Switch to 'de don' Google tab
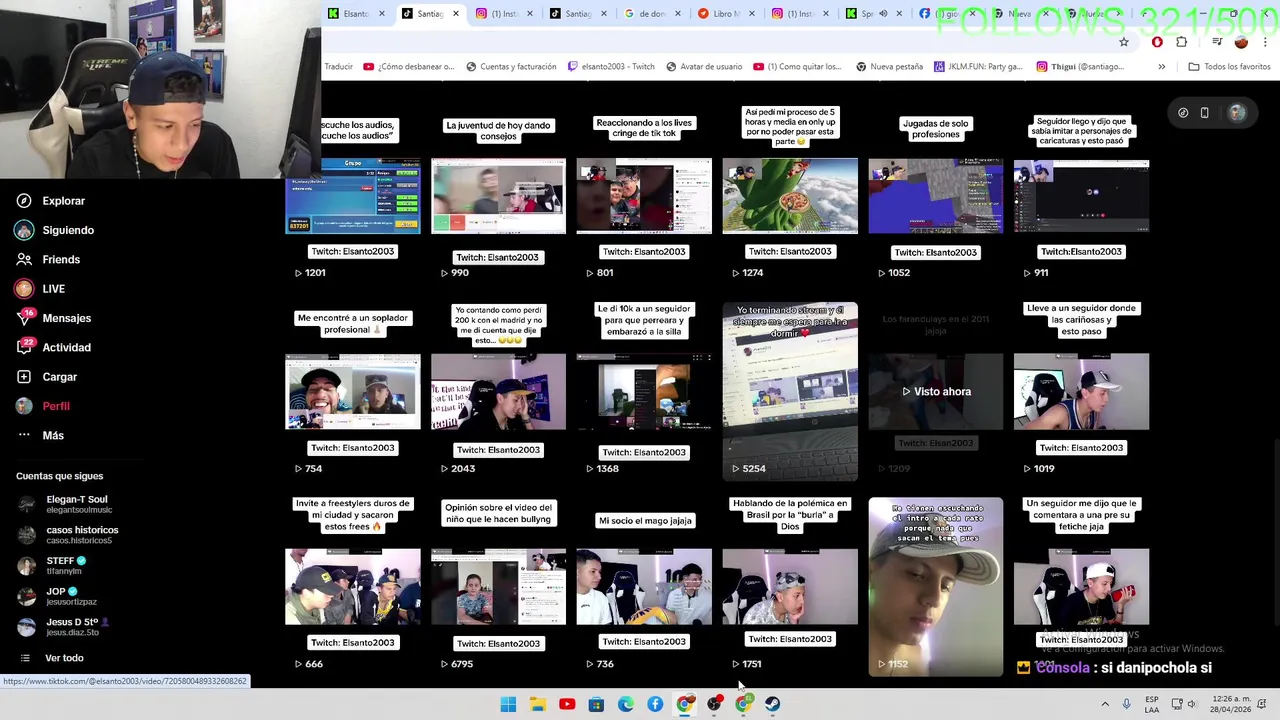Viewport: 1280px width, 720px height. pos(645,14)
